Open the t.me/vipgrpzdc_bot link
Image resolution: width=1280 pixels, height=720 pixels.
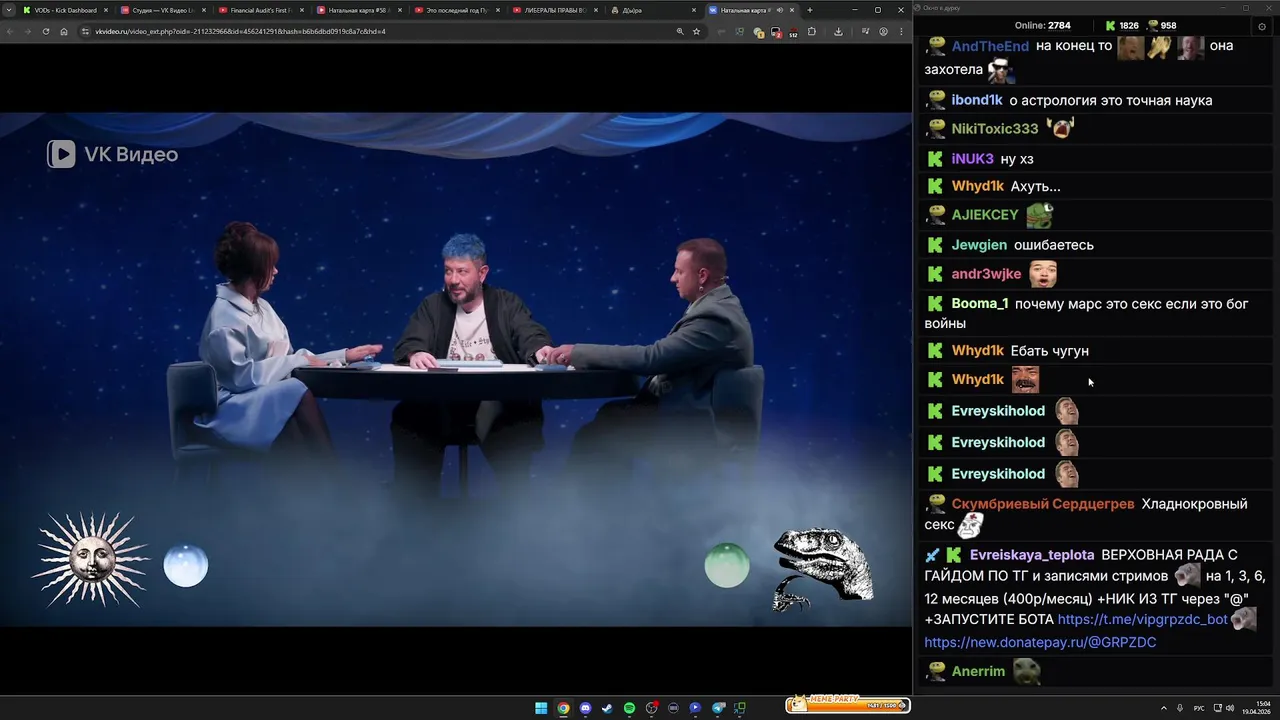pos(1142,619)
